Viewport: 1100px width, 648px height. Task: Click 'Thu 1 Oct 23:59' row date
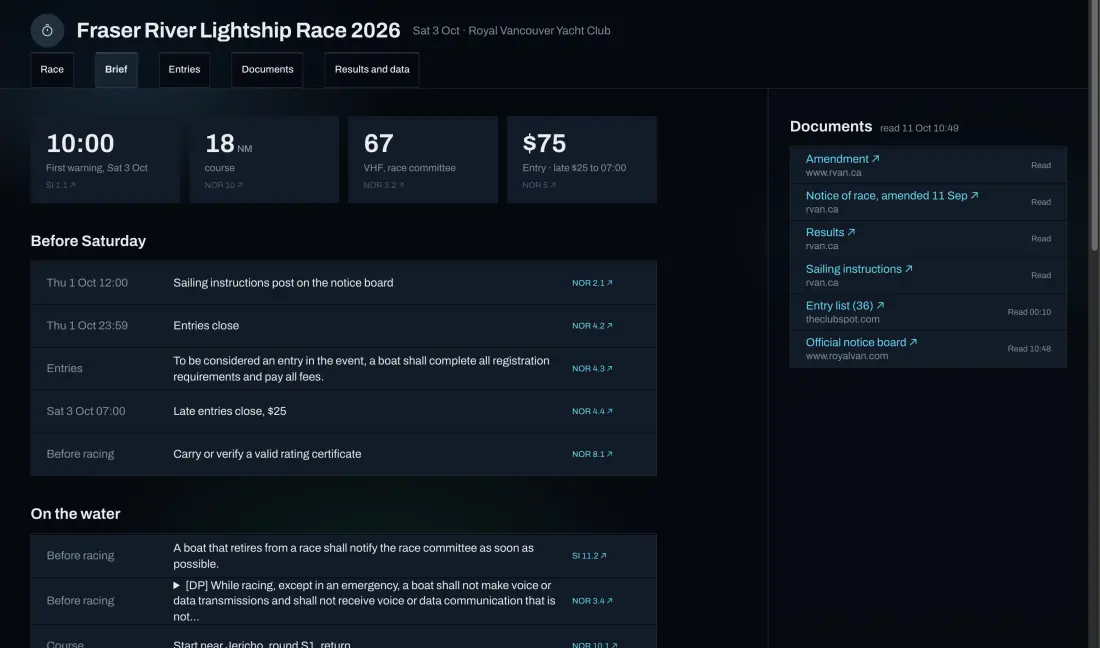pyautogui.click(x=87, y=326)
